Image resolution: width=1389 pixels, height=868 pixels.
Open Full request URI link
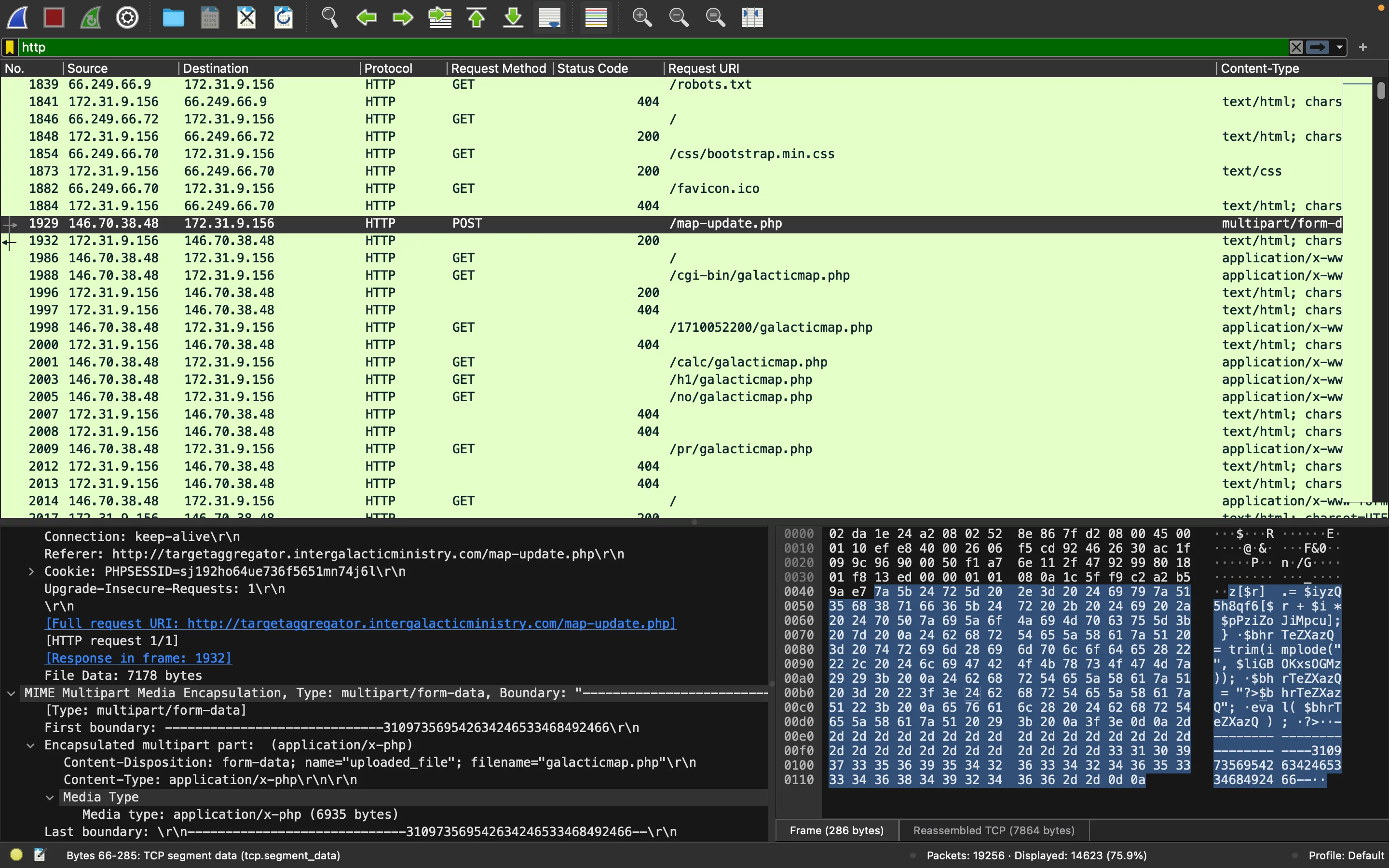[x=360, y=624]
